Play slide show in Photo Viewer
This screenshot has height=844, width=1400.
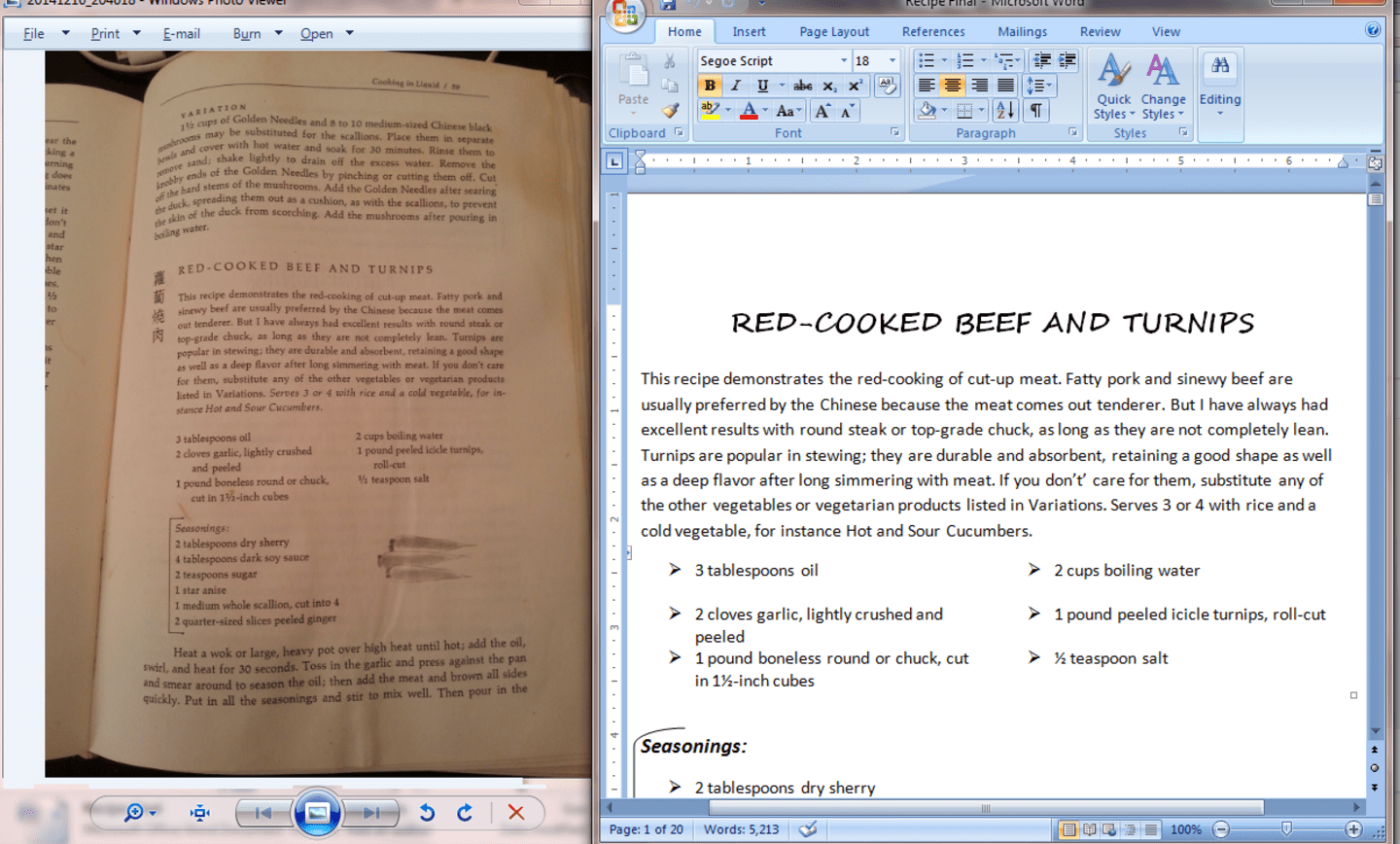(317, 813)
